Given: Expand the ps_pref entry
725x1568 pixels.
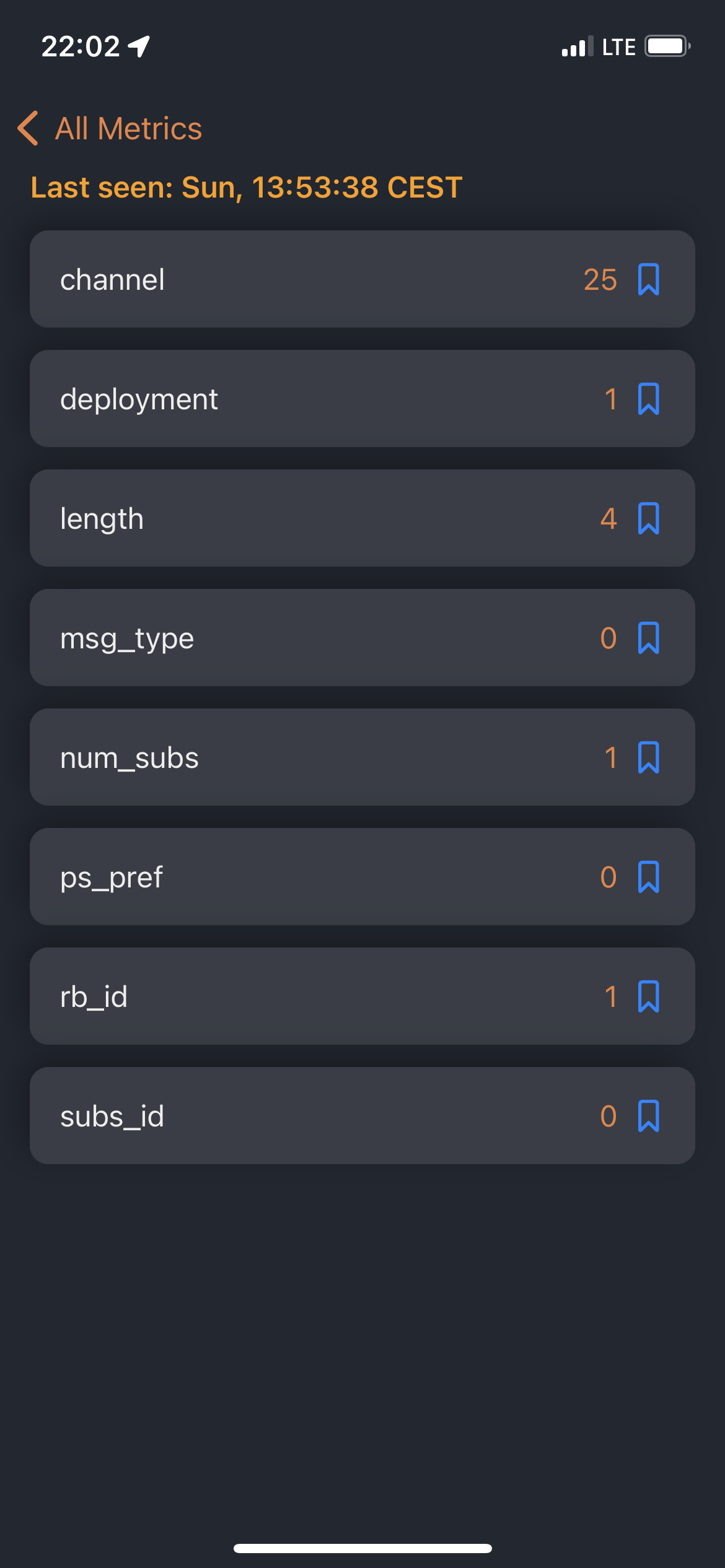Looking at the screenshot, I should point(362,877).
